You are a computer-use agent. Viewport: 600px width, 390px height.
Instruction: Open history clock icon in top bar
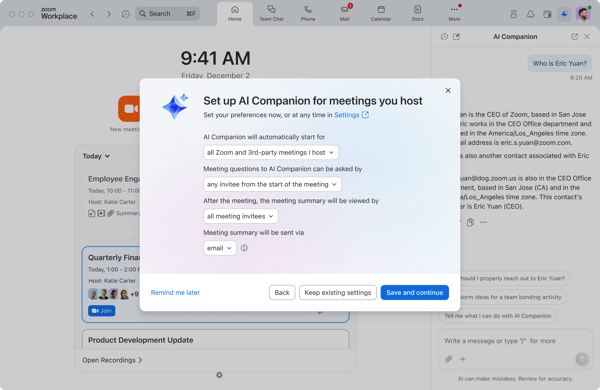click(126, 14)
